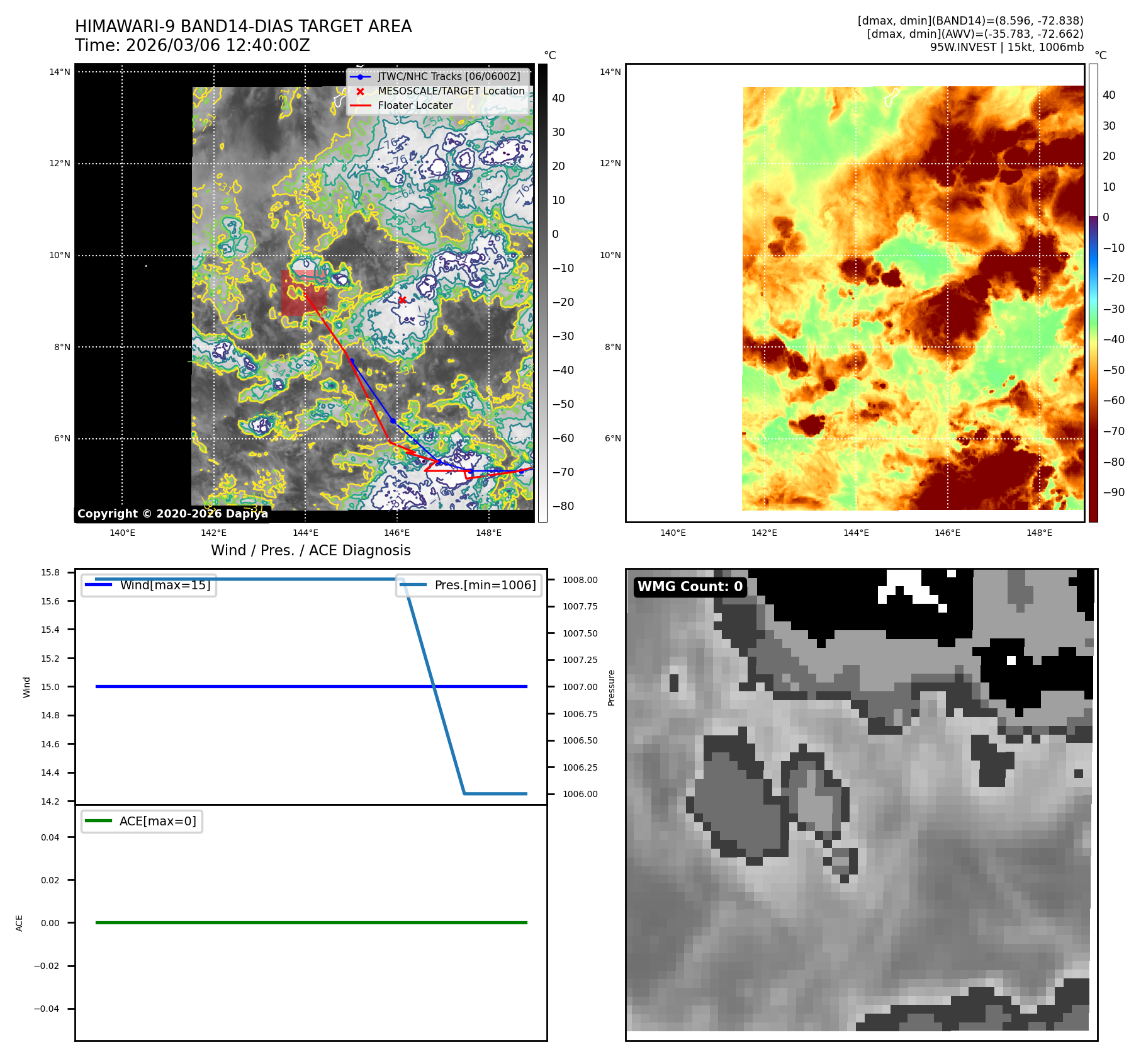The height and width of the screenshot is (1064, 1141).
Task: Click the rainbow AWV temperature colorbar
Action: 1093,293
